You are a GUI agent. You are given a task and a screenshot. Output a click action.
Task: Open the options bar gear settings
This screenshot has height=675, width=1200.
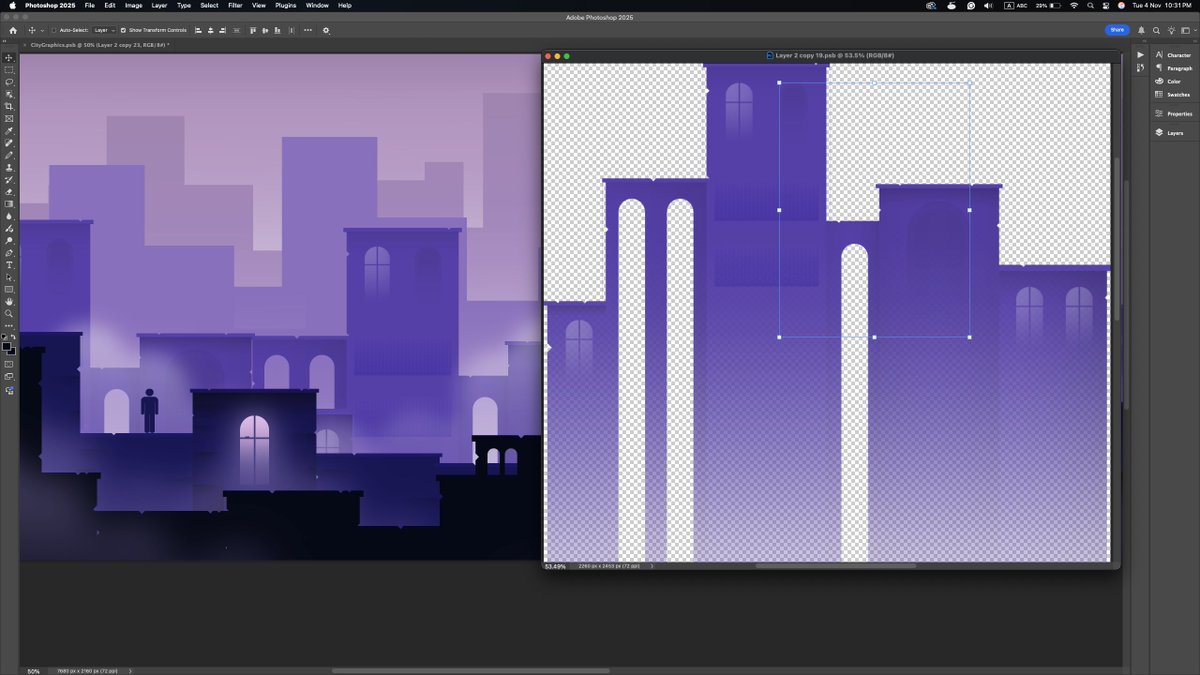[x=326, y=30]
